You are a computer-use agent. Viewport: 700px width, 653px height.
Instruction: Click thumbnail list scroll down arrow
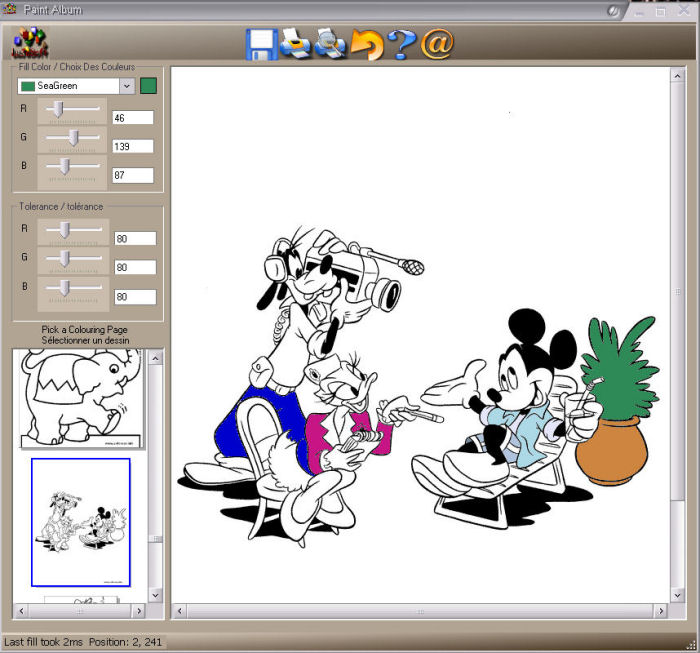(x=155, y=595)
